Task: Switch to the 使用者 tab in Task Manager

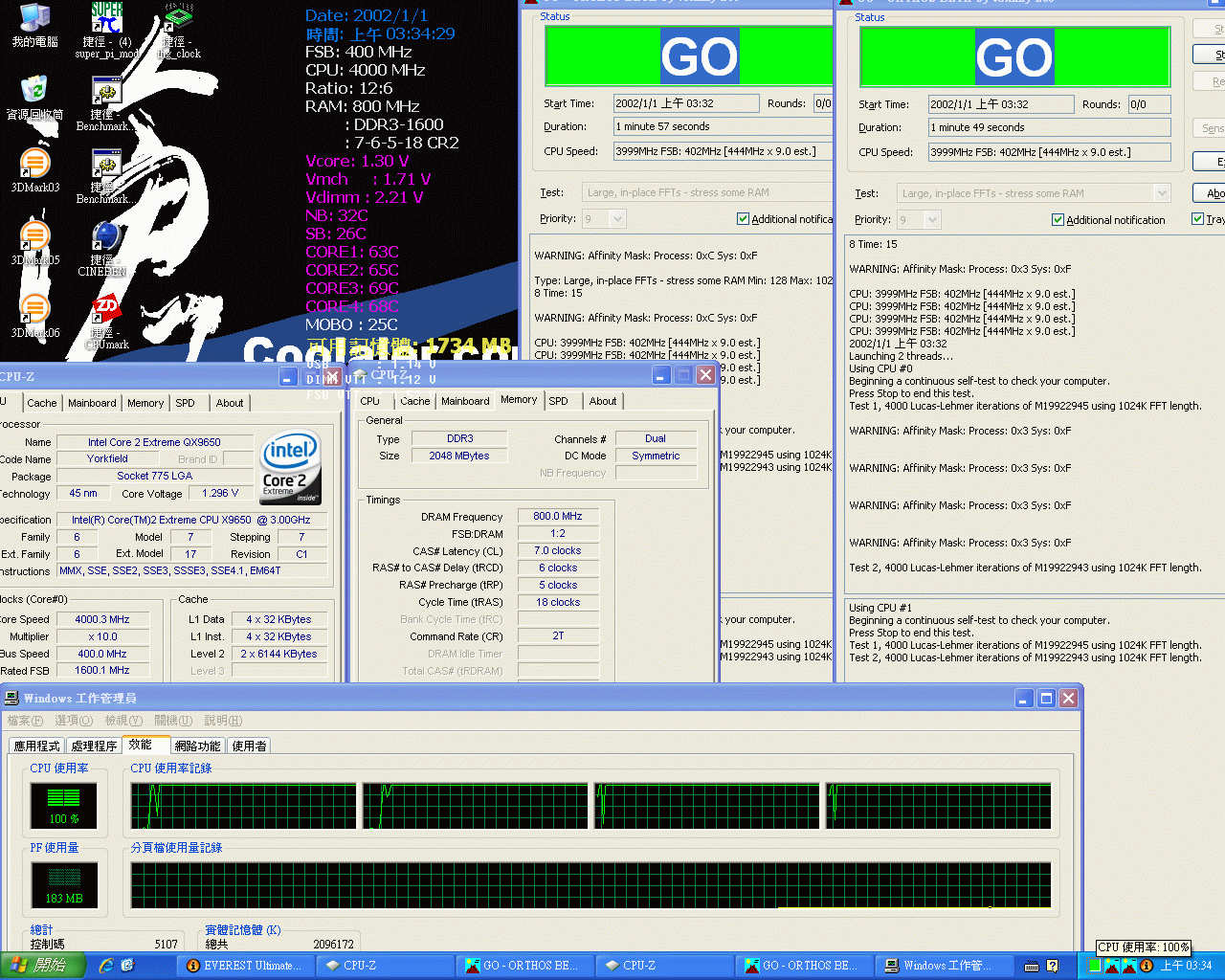Action: click(249, 746)
